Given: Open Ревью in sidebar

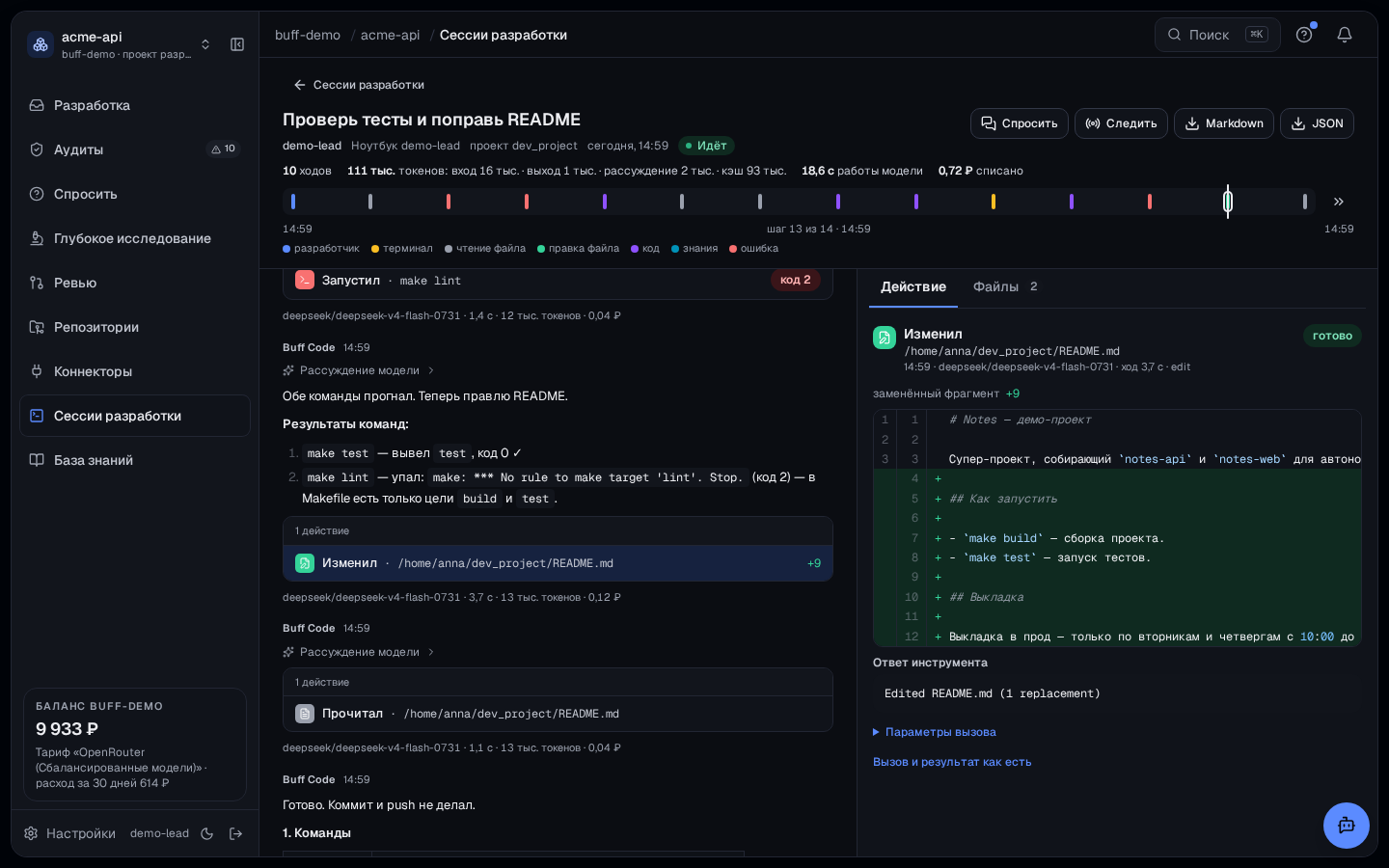Looking at the screenshot, I should pyautogui.click(x=135, y=283).
